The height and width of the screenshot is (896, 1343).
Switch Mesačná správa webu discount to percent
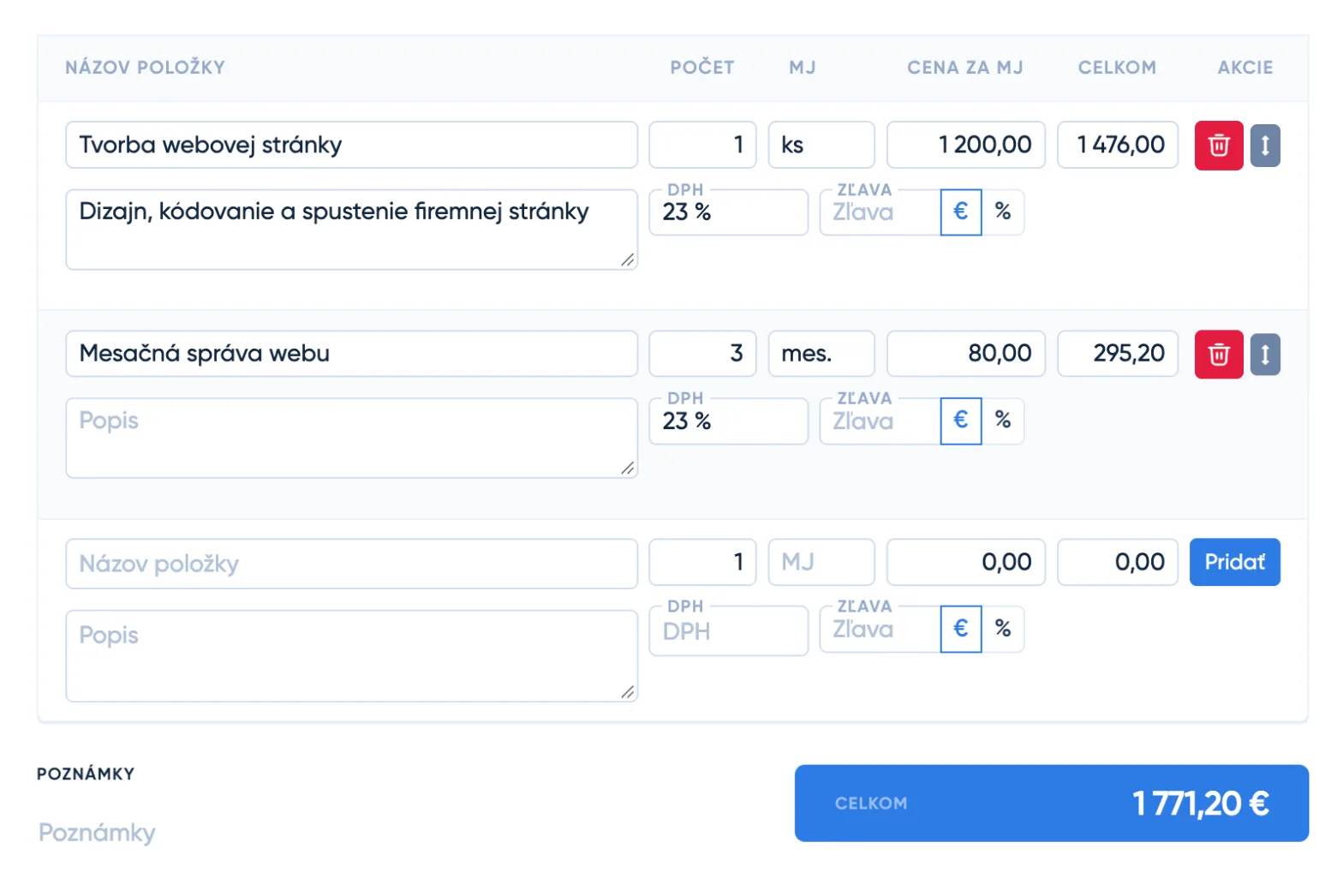tap(1003, 421)
